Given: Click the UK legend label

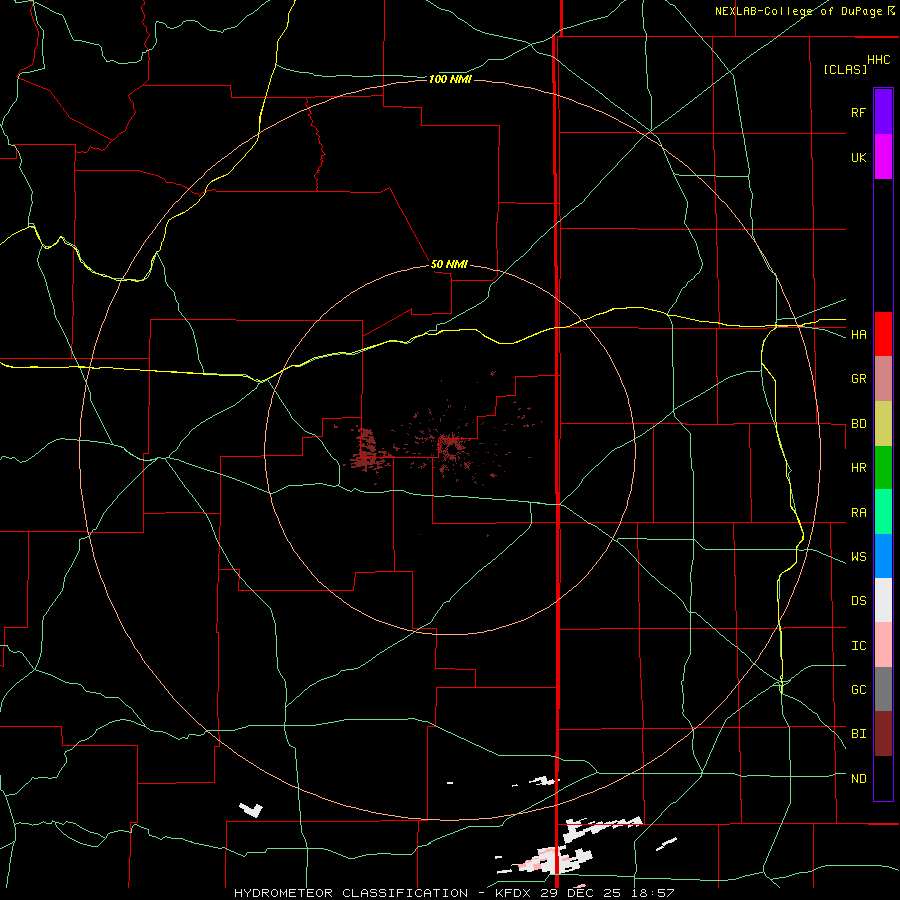Looking at the screenshot, I should (x=858, y=157).
